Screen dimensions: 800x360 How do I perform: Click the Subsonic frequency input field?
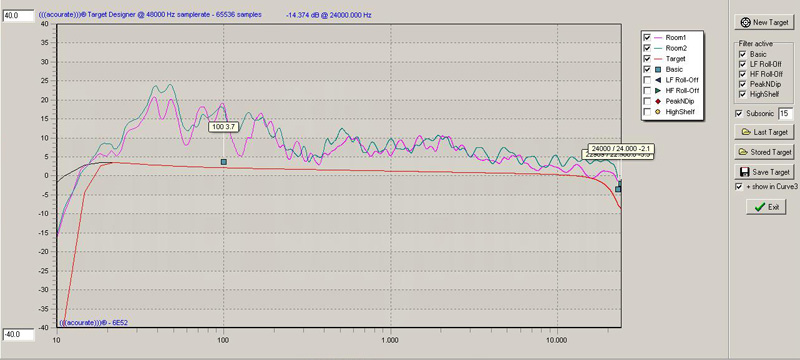point(786,114)
